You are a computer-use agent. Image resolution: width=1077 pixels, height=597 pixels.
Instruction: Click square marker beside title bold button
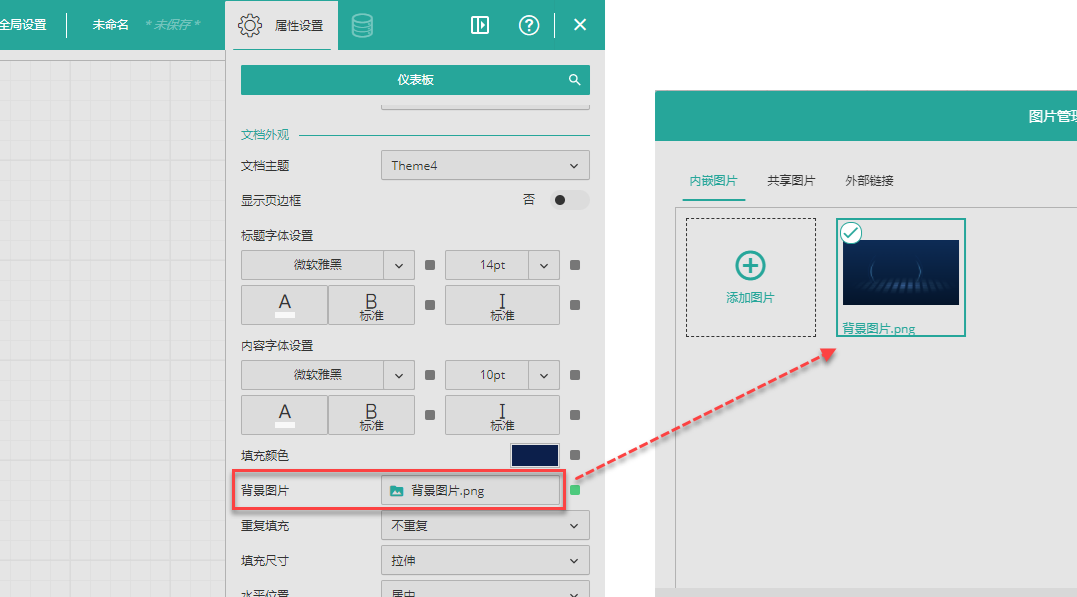coord(430,305)
